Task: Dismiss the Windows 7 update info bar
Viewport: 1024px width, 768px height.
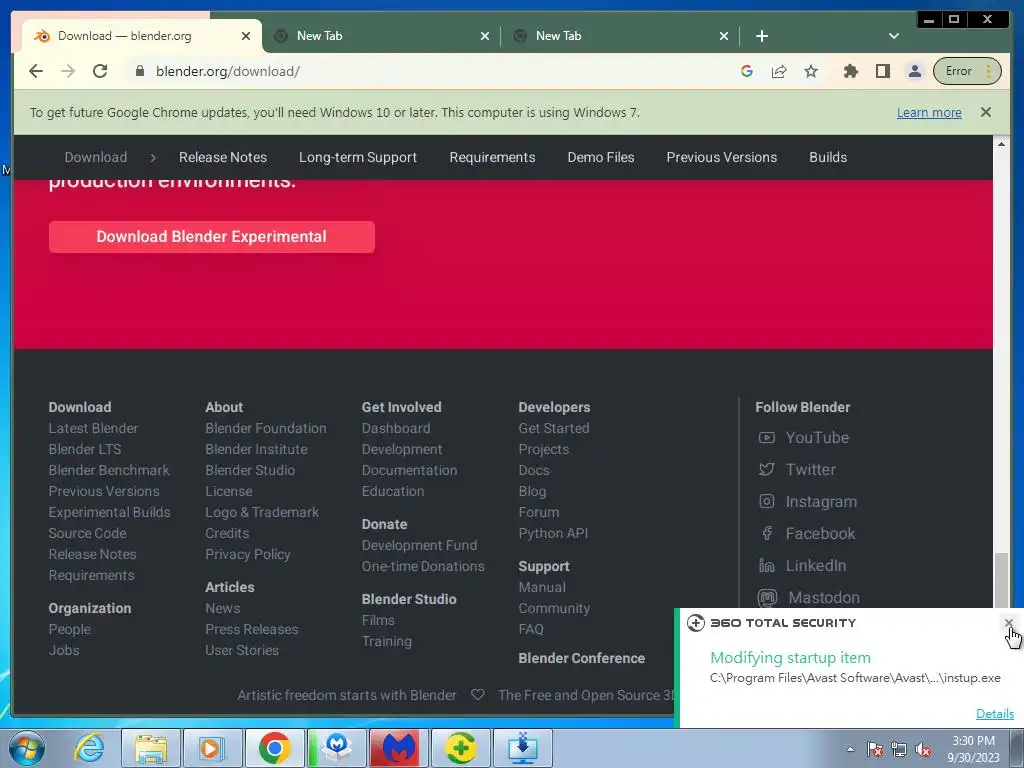Action: (x=986, y=112)
